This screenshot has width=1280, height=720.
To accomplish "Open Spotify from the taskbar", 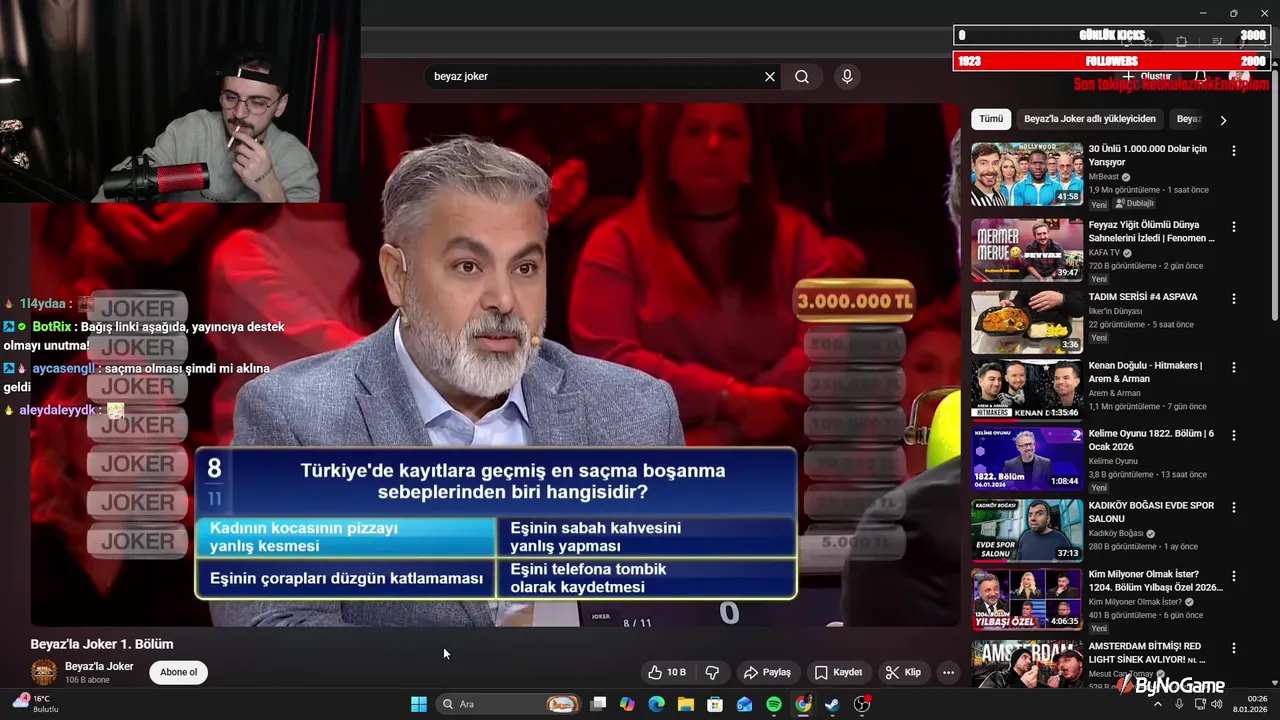I will click(x=774, y=704).
